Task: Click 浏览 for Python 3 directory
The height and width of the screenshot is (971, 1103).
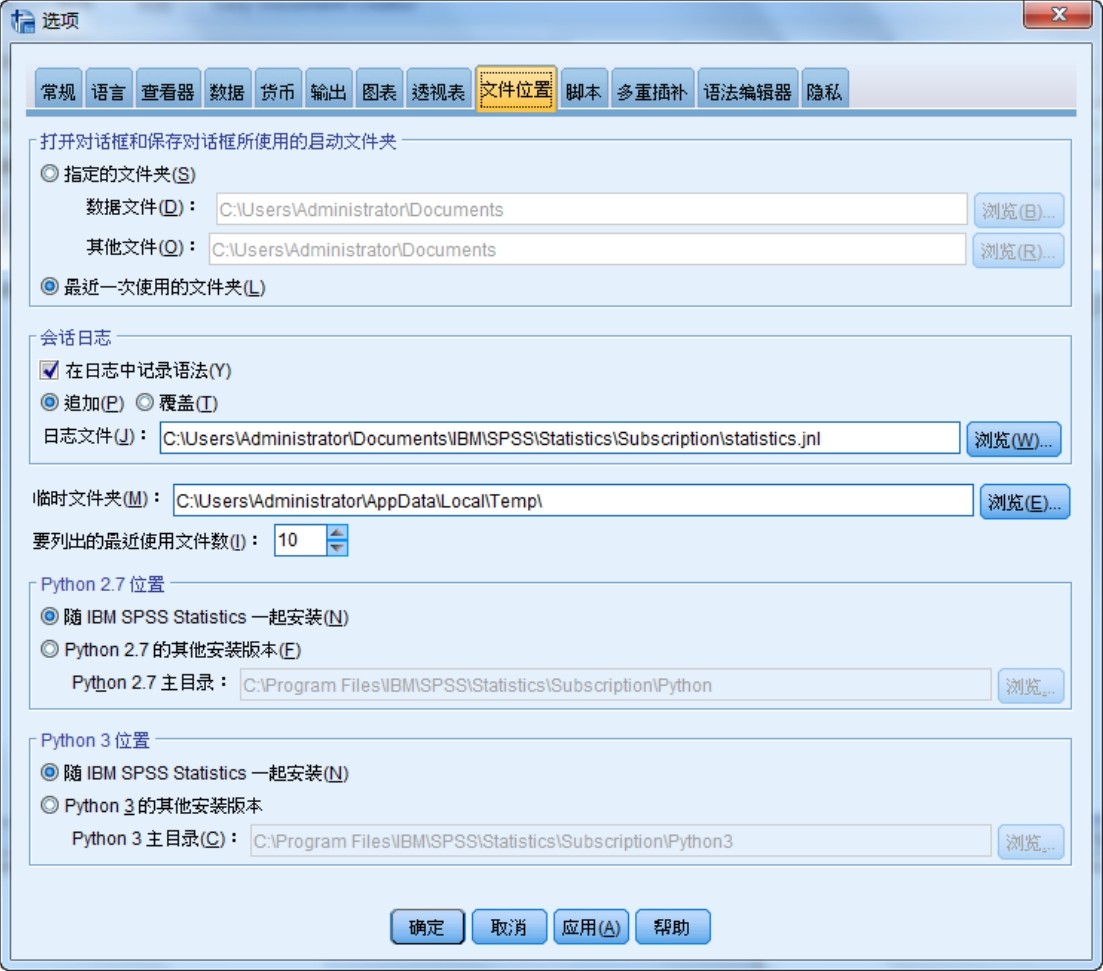Action: (x=1031, y=842)
